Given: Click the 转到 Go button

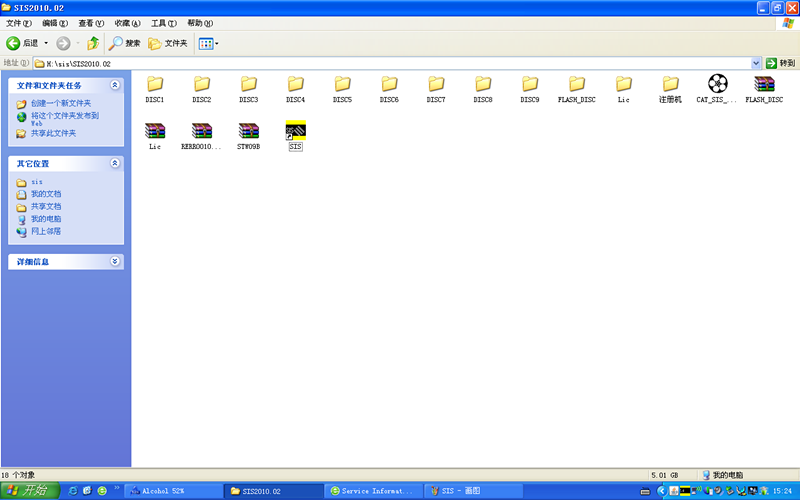Looking at the screenshot, I should tap(781, 63).
